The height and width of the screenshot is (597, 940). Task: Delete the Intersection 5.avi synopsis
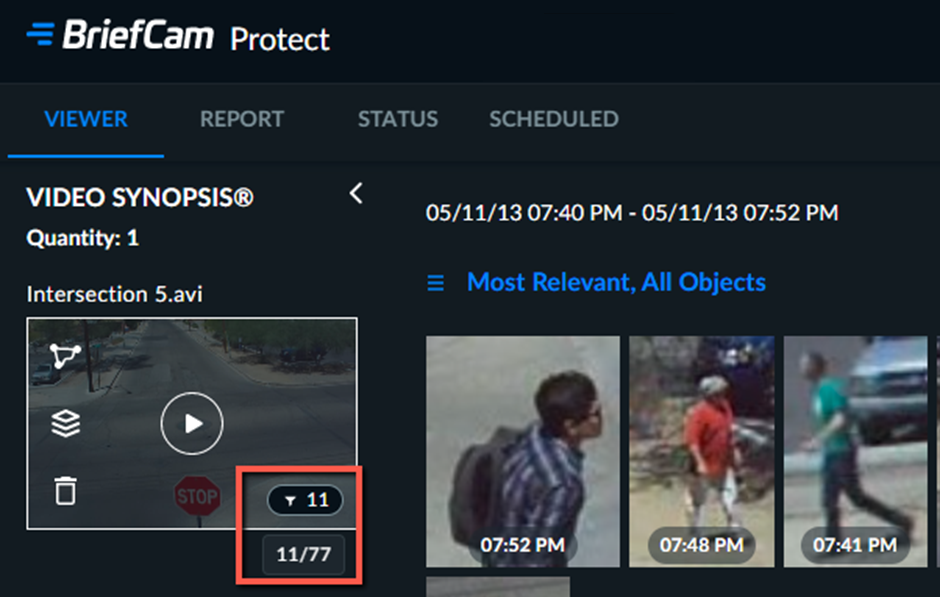(x=65, y=491)
